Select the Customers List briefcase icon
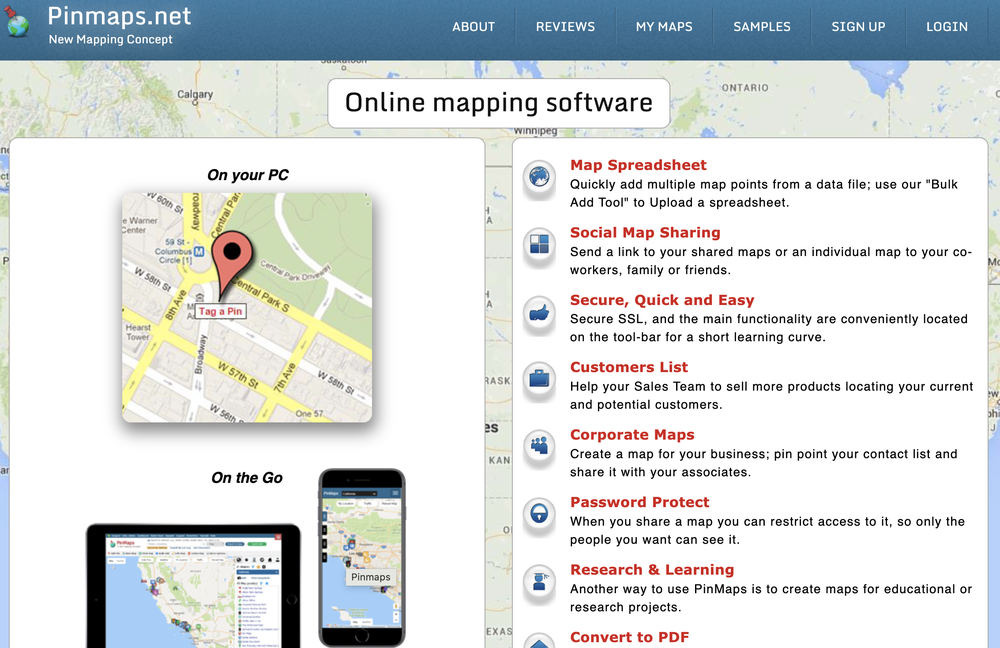The height and width of the screenshot is (648, 1000). (539, 380)
